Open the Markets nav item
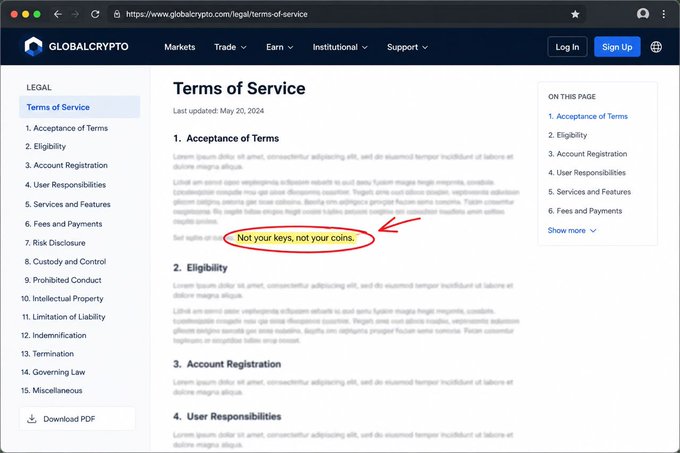 pos(180,47)
